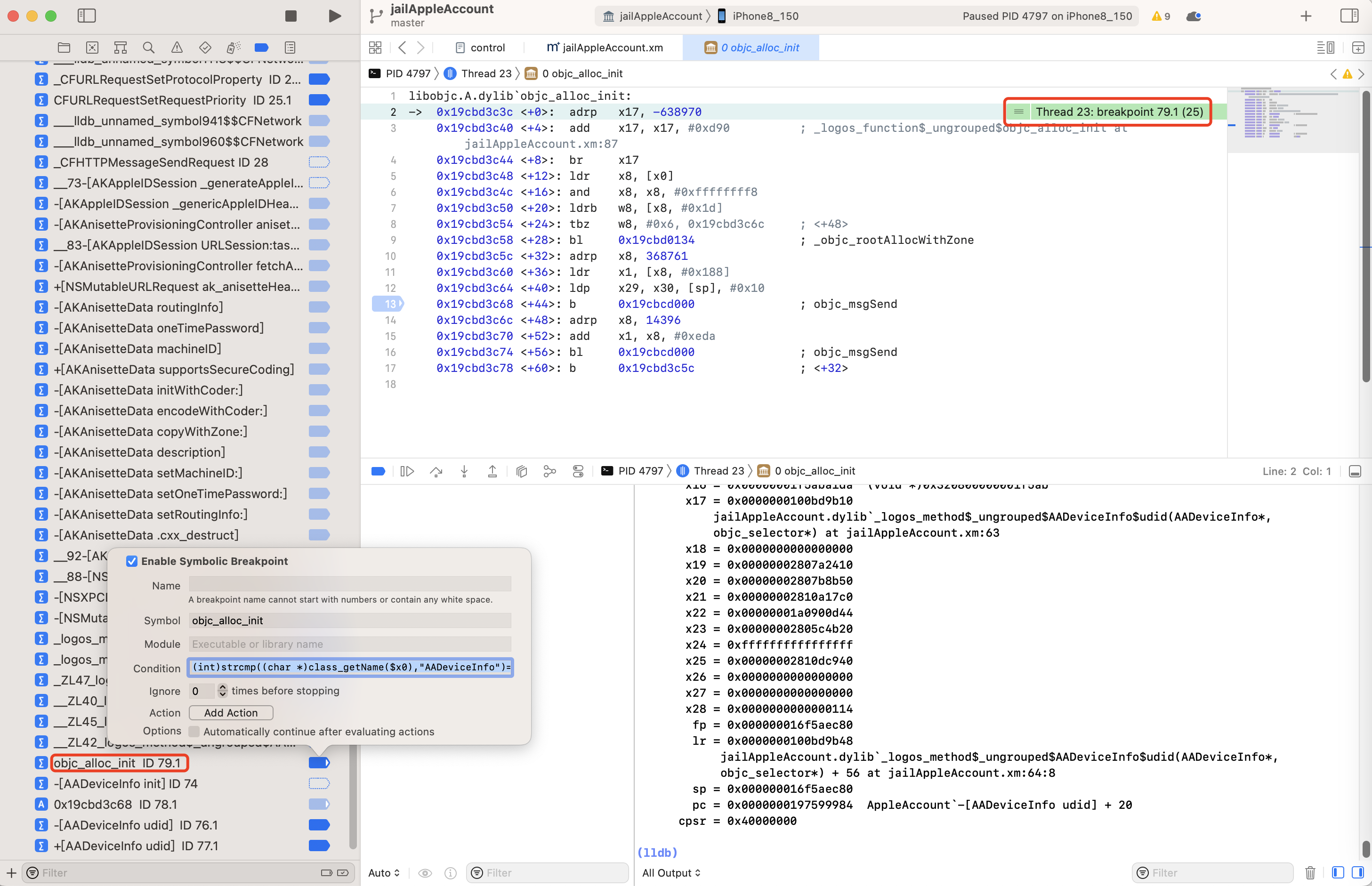This screenshot has width=1372, height=886.
Task: Clear the console with trash icon
Action: [1310, 873]
